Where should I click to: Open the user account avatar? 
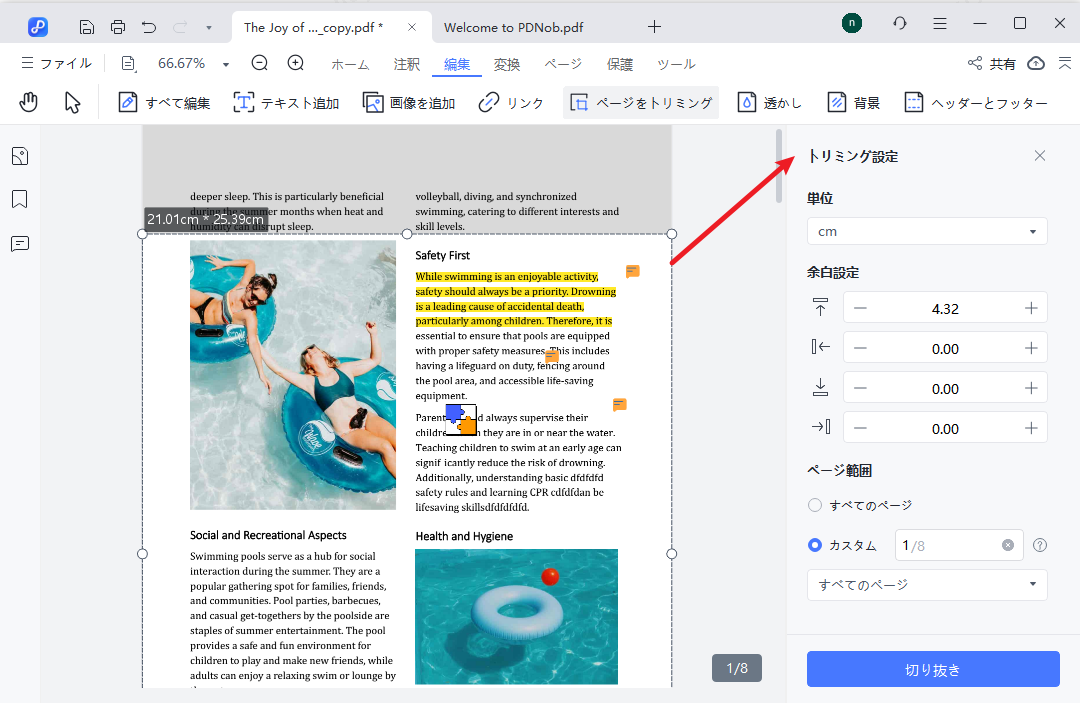pos(852,23)
